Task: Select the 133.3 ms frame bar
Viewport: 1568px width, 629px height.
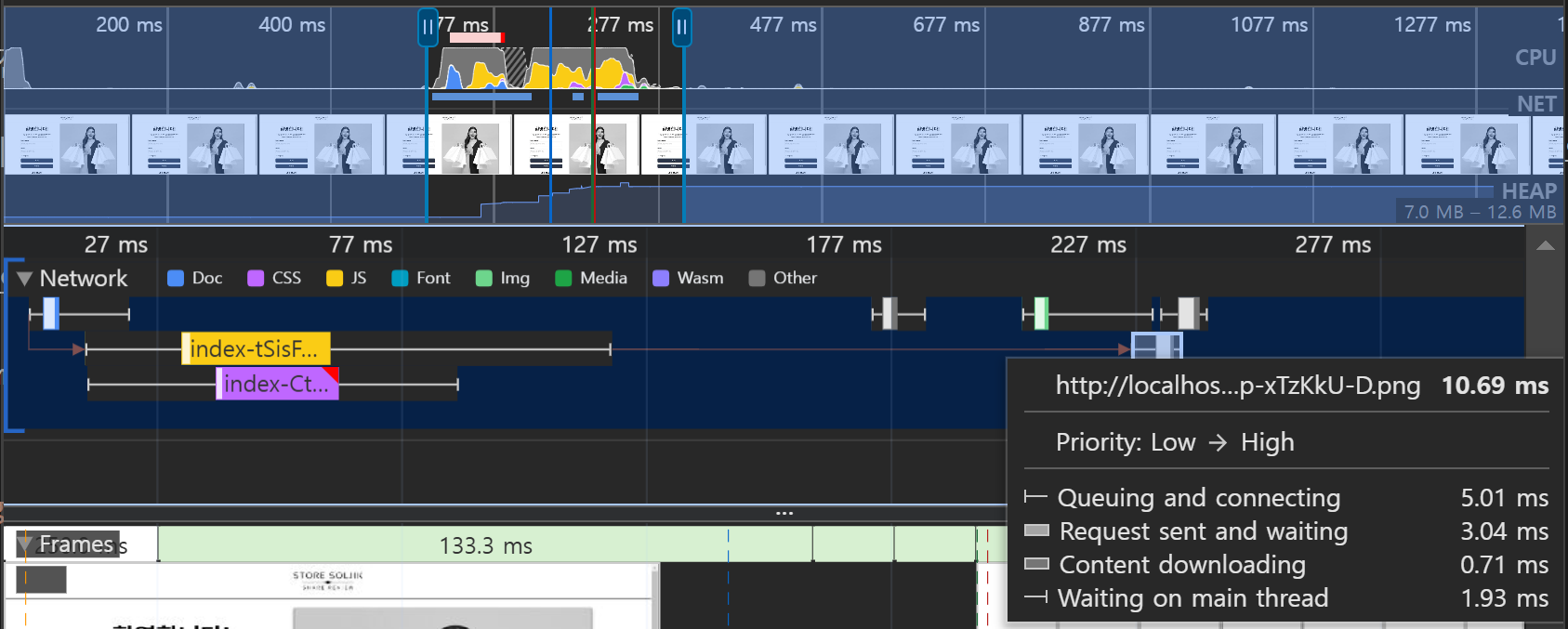Action: click(x=485, y=545)
